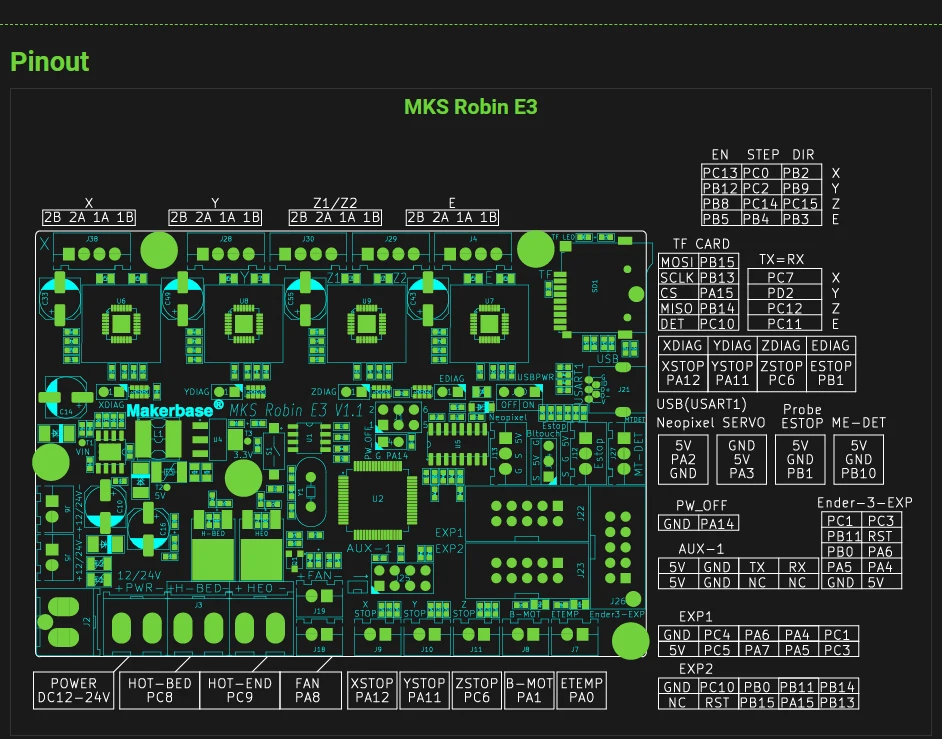Click the "PC12" cell under TX=RX
Screen dimensions: 942x739
click(784, 308)
